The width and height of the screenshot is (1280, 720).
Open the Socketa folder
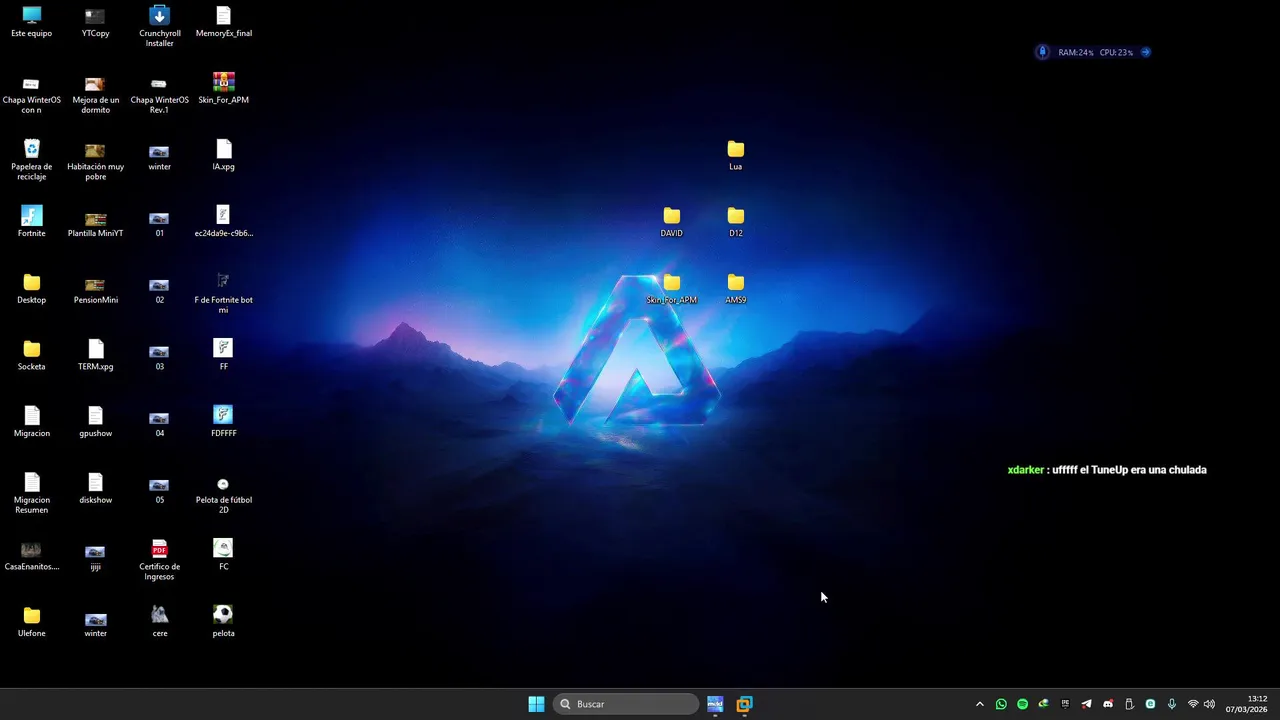pyautogui.click(x=32, y=355)
